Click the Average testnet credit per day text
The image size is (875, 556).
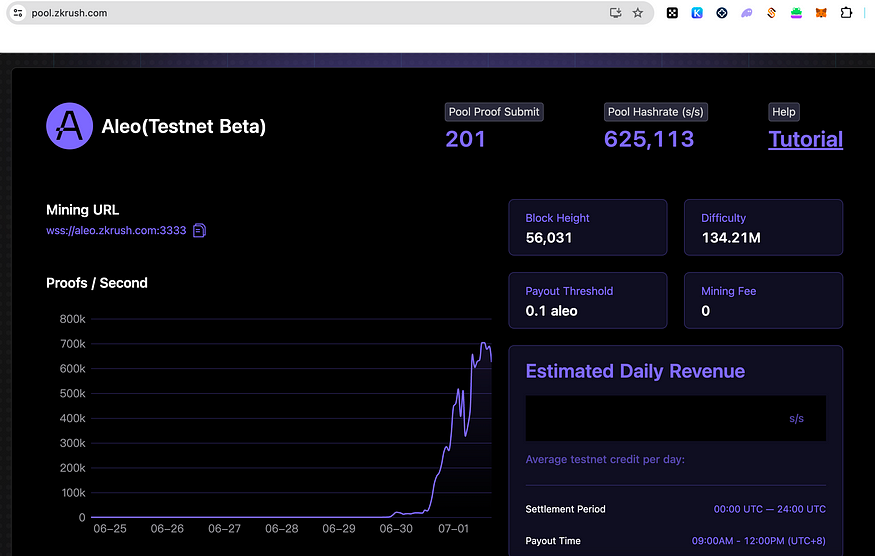click(605, 459)
